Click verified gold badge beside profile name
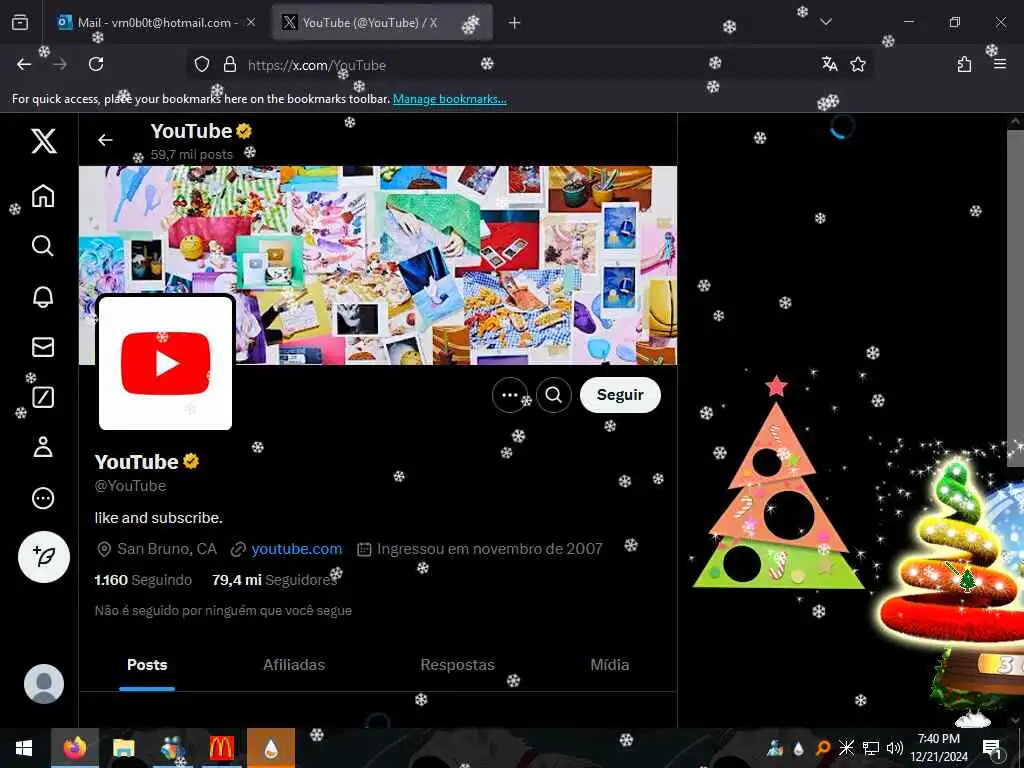Screen dimensions: 1024x768 pos(191,462)
